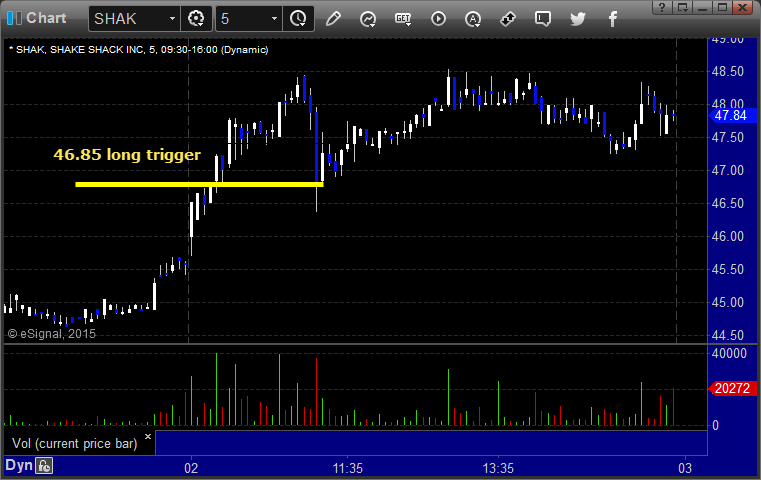Share chart via the Facebook icon
The image size is (761, 480).
tap(612, 19)
